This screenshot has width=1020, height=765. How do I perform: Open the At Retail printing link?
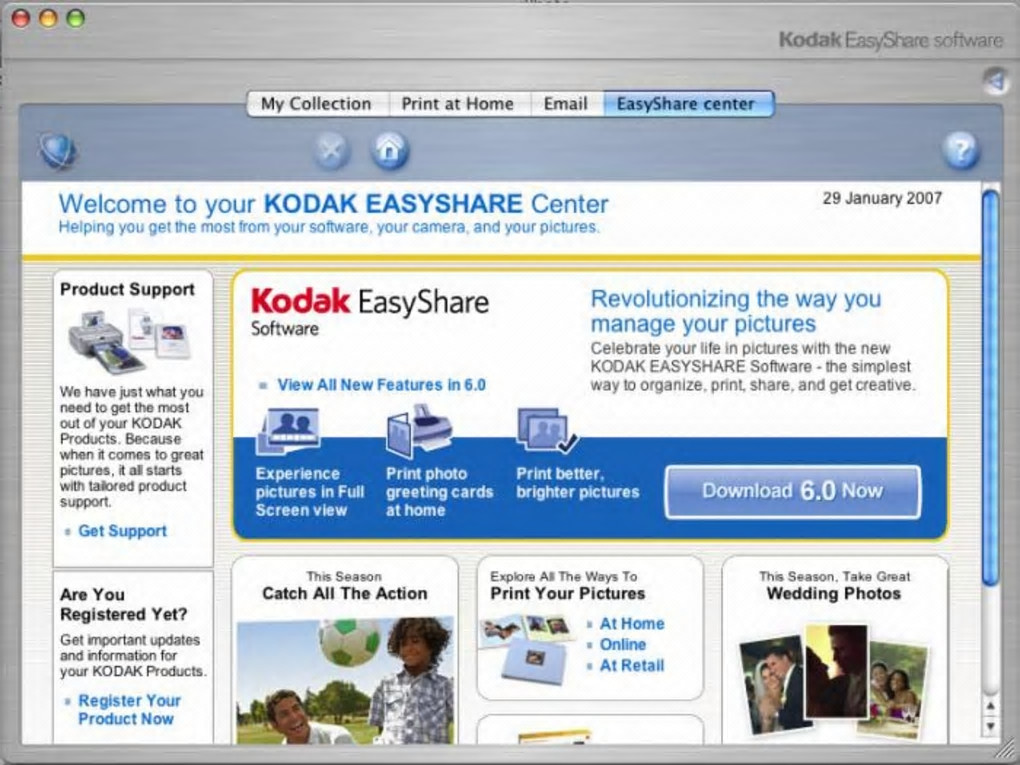(x=632, y=665)
